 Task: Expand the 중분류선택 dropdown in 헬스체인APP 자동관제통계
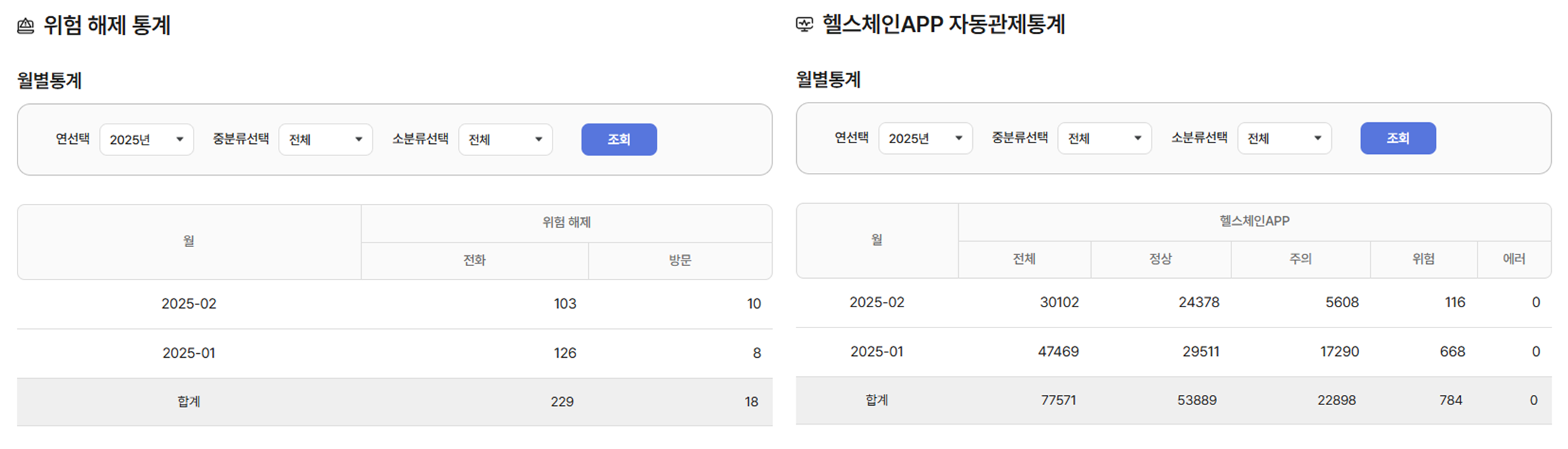coord(1104,138)
